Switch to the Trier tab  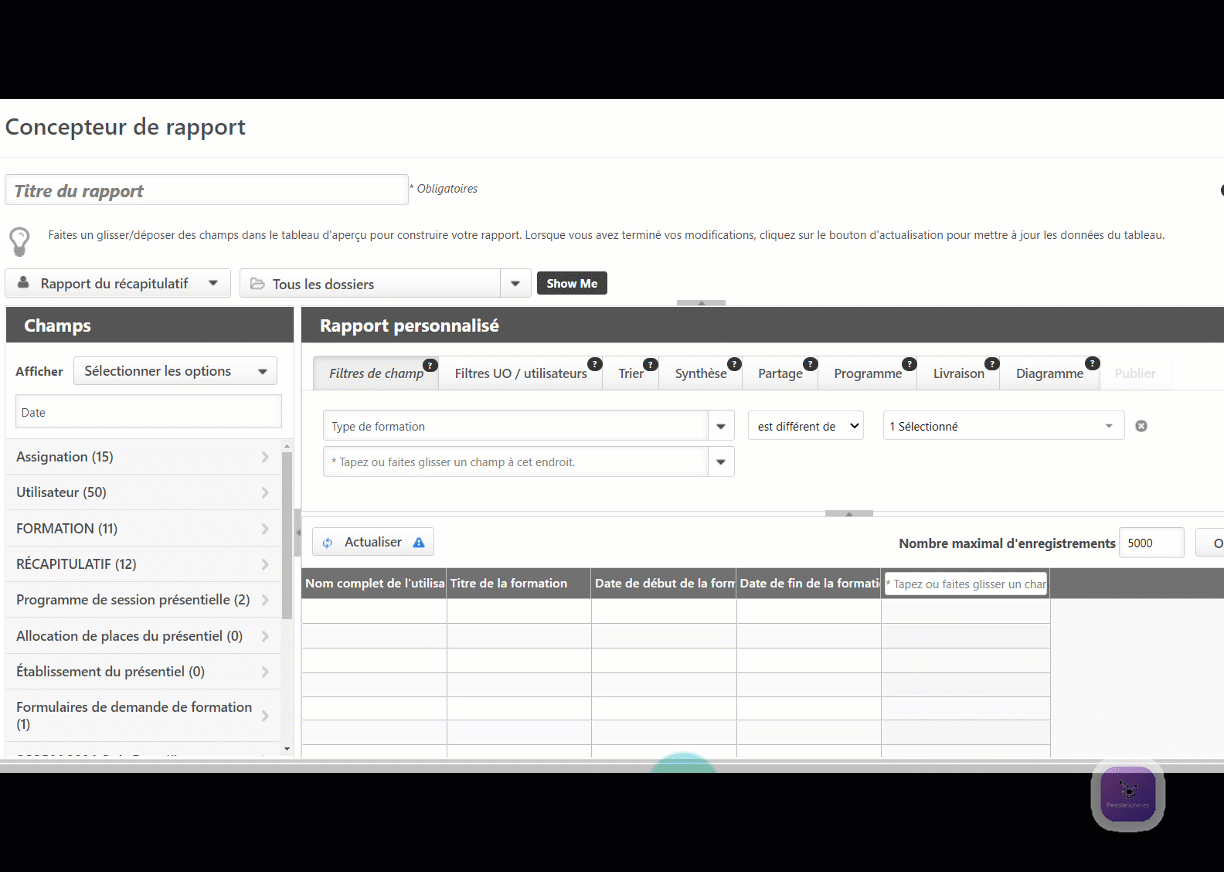coord(631,373)
